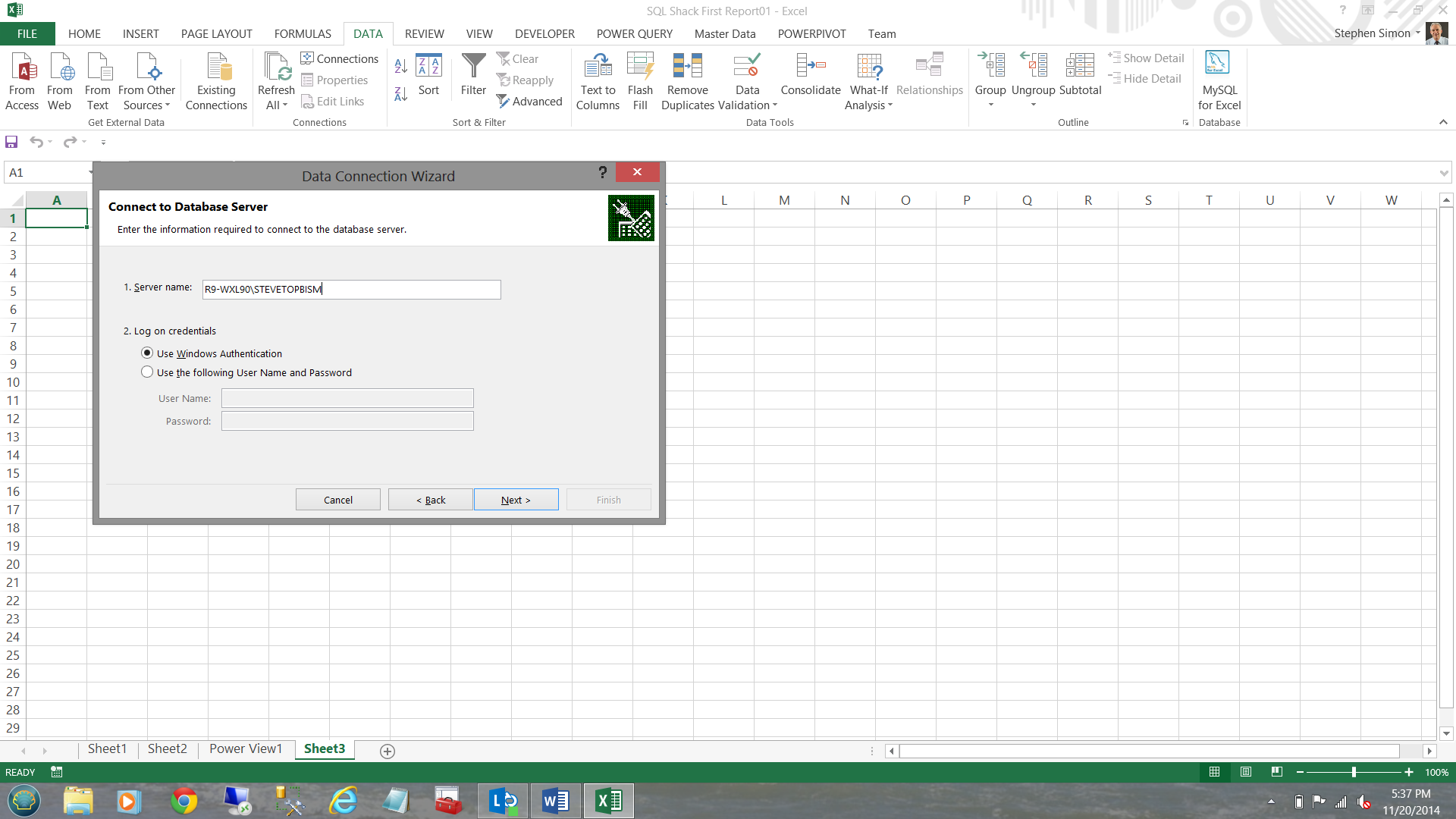1456x819 pixels.
Task: Select the User Name and Password option
Action: 147,372
